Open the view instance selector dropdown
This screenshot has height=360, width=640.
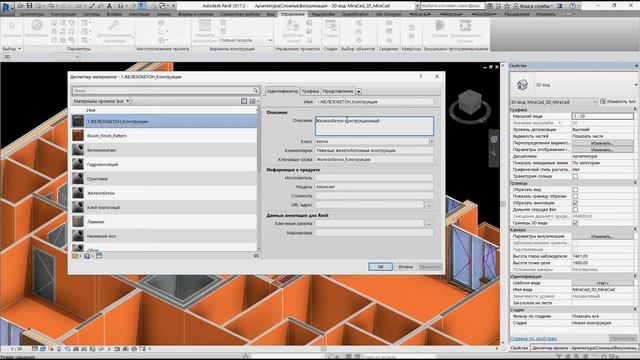click(x=554, y=102)
